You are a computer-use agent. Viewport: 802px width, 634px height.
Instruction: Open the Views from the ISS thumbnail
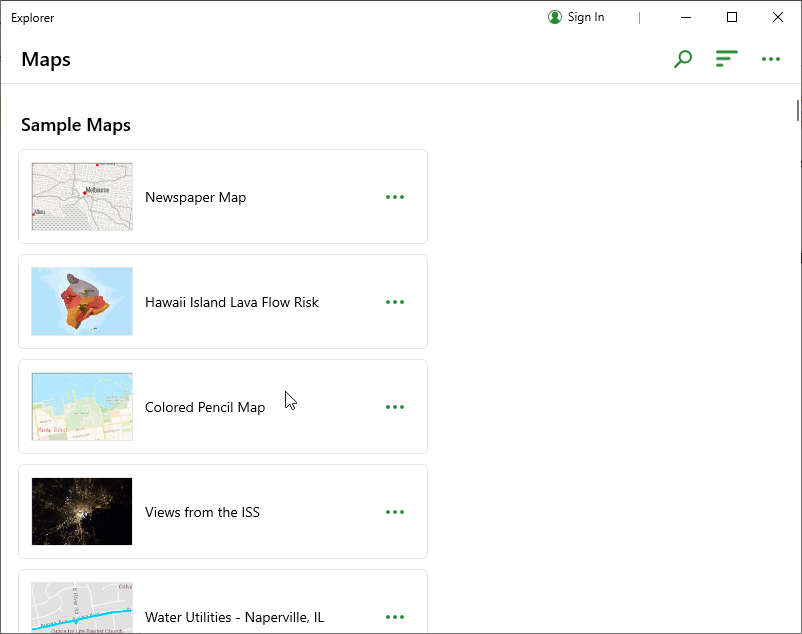tap(82, 511)
